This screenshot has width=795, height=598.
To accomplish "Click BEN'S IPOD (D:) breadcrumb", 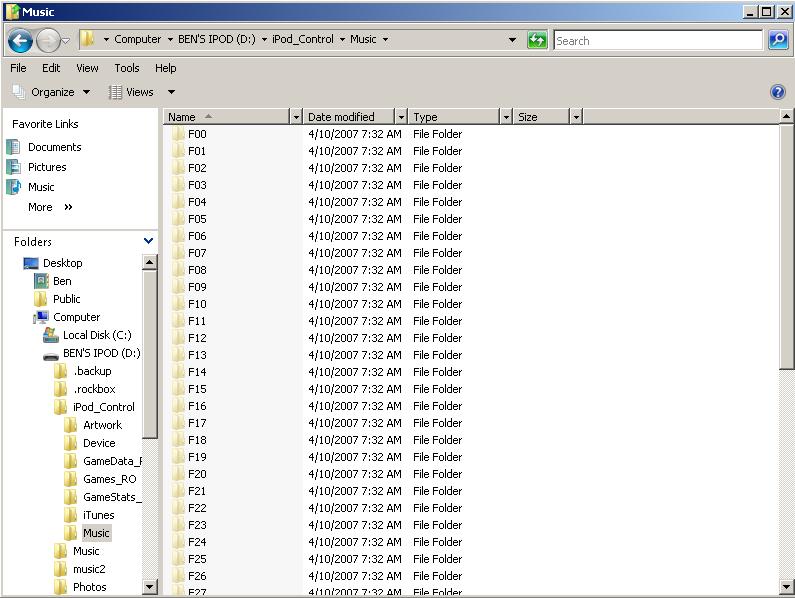I will pyautogui.click(x=216, y=39).
